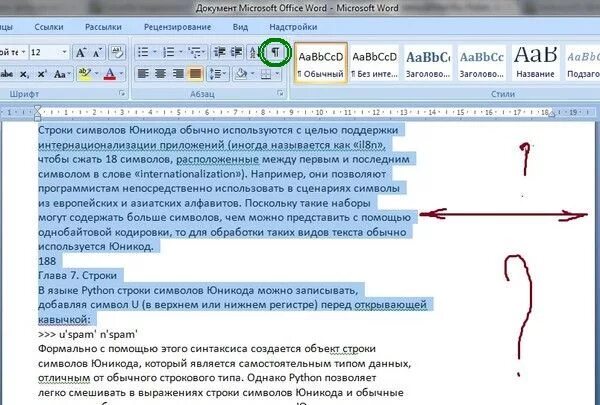
Task: Click the multilevel list icon
Action: (x=196, y=52)
